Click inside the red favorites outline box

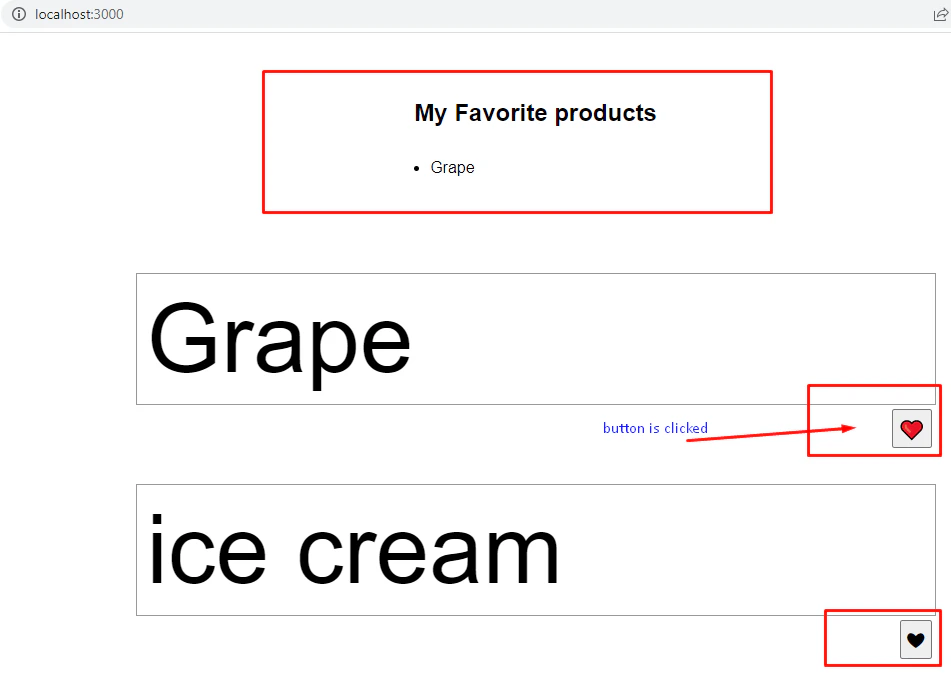pos(517,141)
